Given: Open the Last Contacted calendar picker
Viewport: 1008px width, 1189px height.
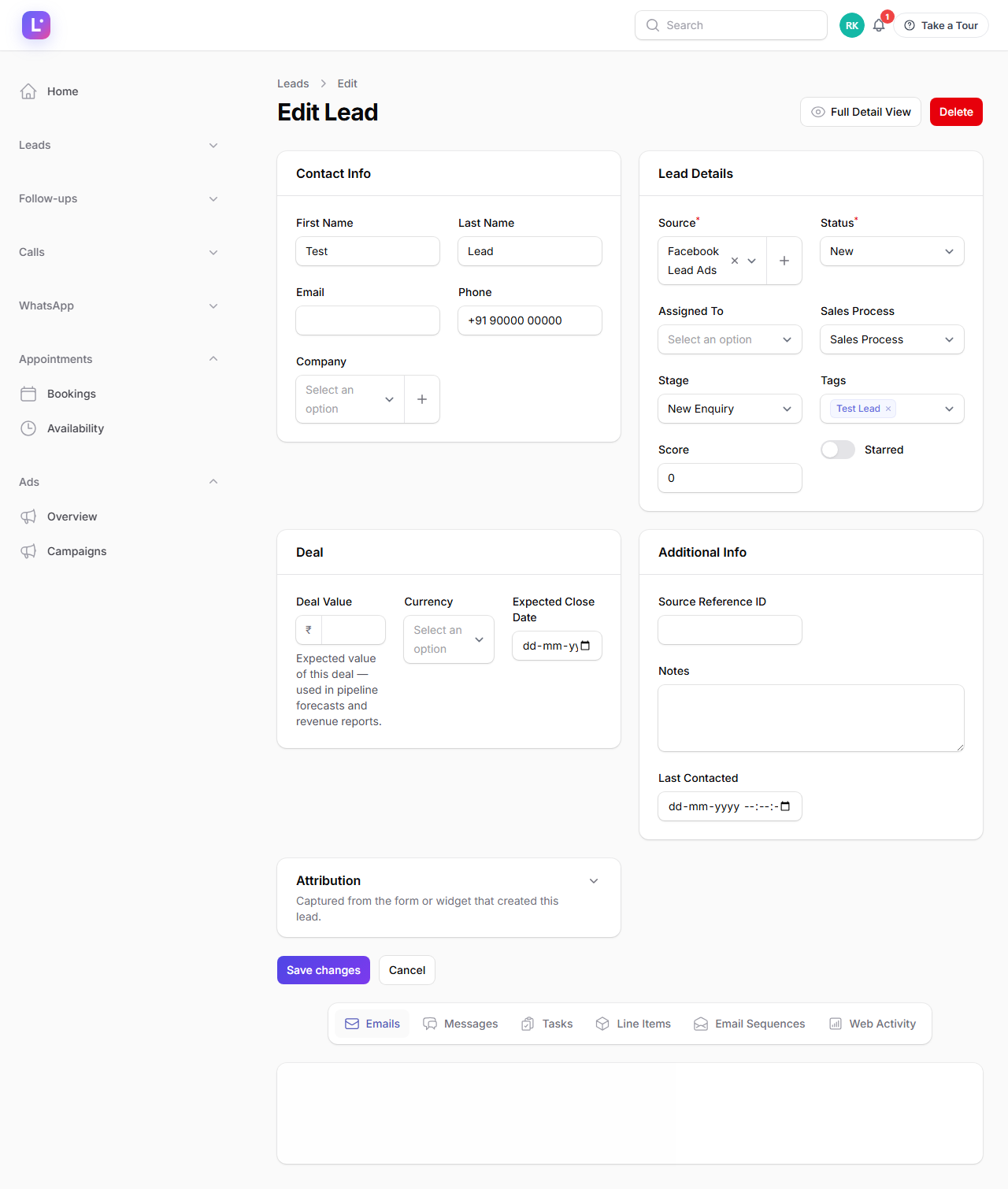Looking at the screenshot, I should point(785,806).
